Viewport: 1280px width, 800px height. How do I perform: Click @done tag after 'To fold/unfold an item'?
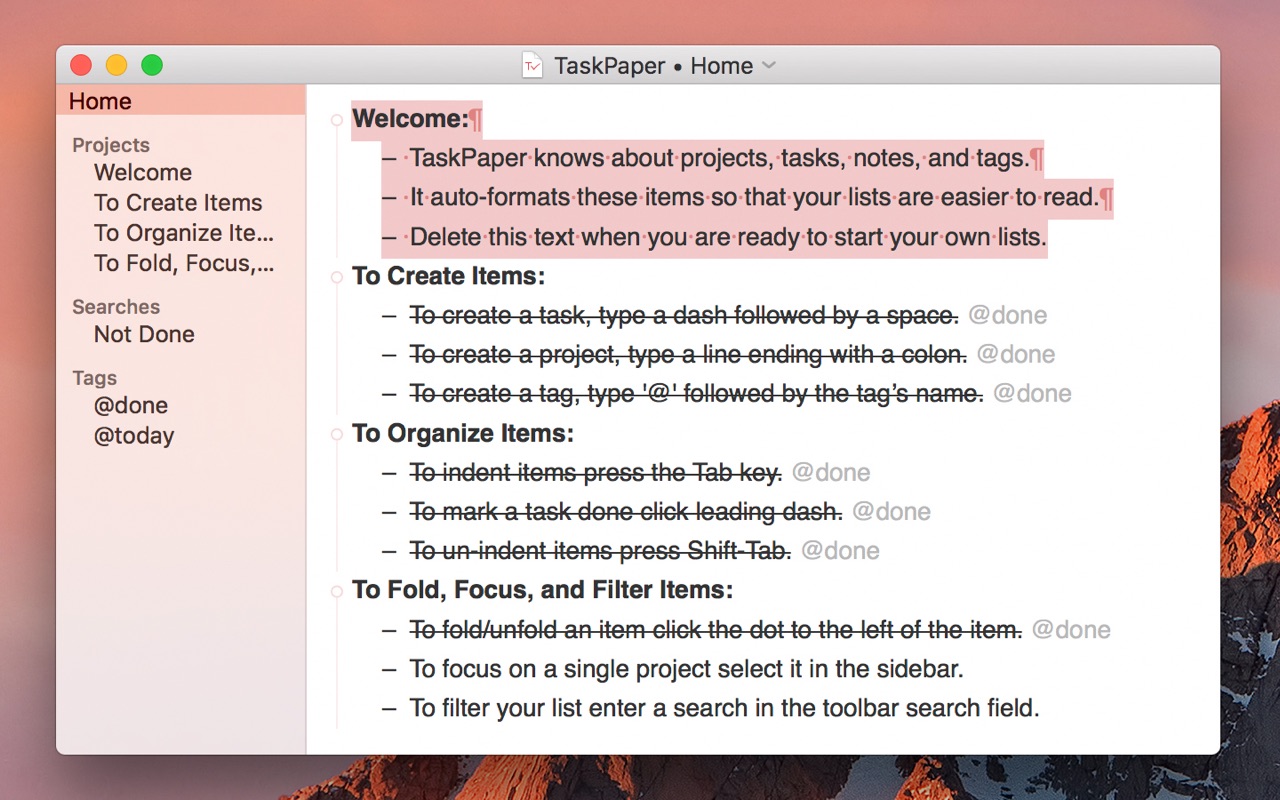point(1071,629)
